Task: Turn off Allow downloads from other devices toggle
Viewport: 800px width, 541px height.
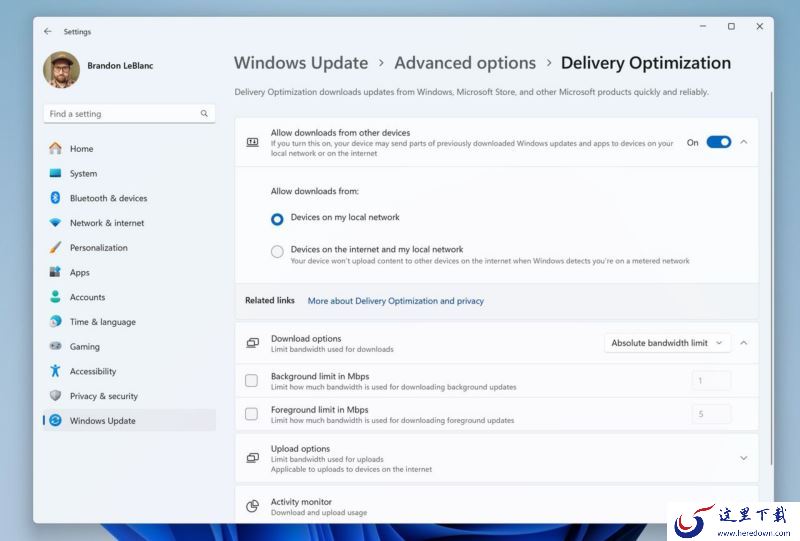Action: (718, 142)
